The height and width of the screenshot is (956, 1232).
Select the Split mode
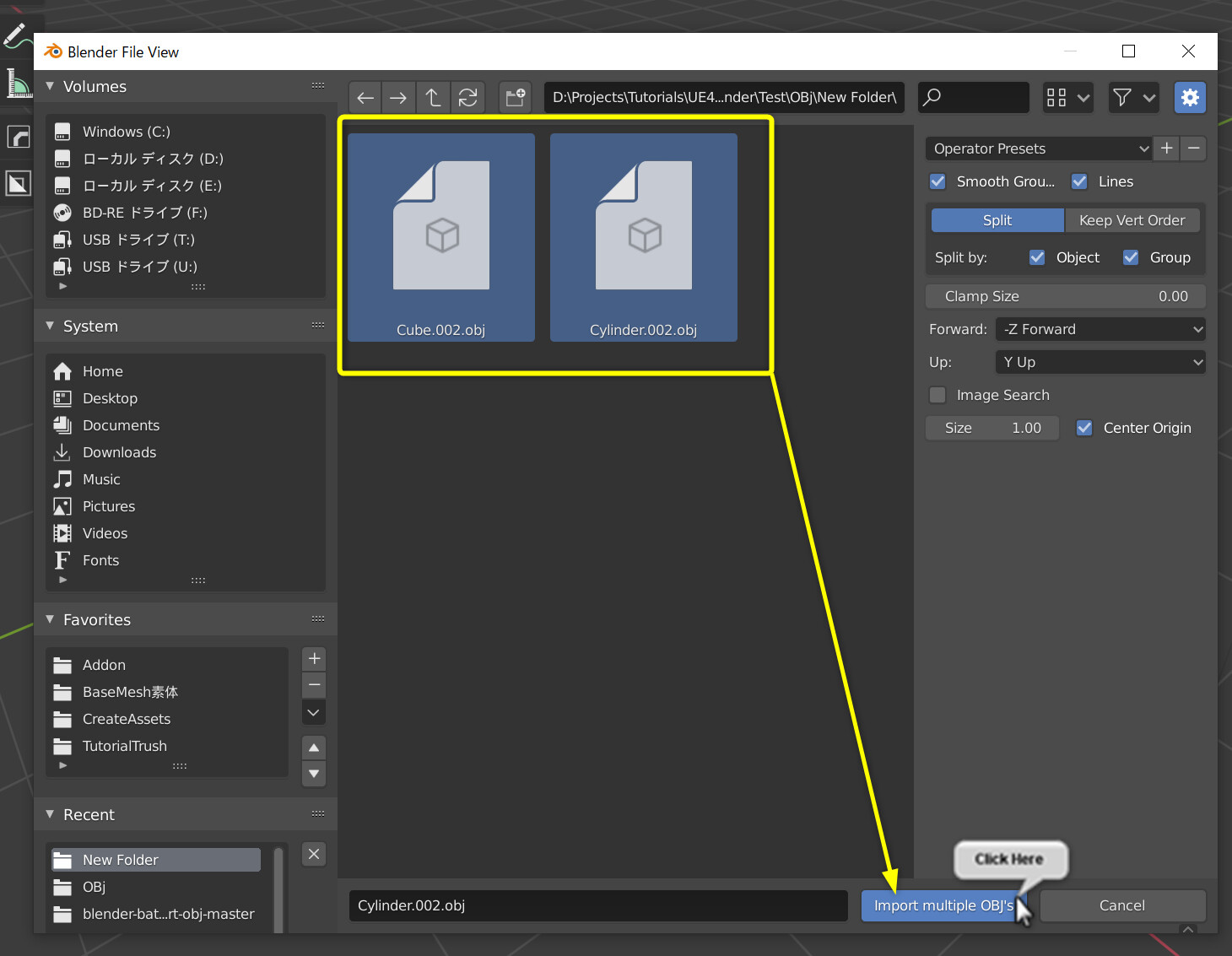[997, 220]
